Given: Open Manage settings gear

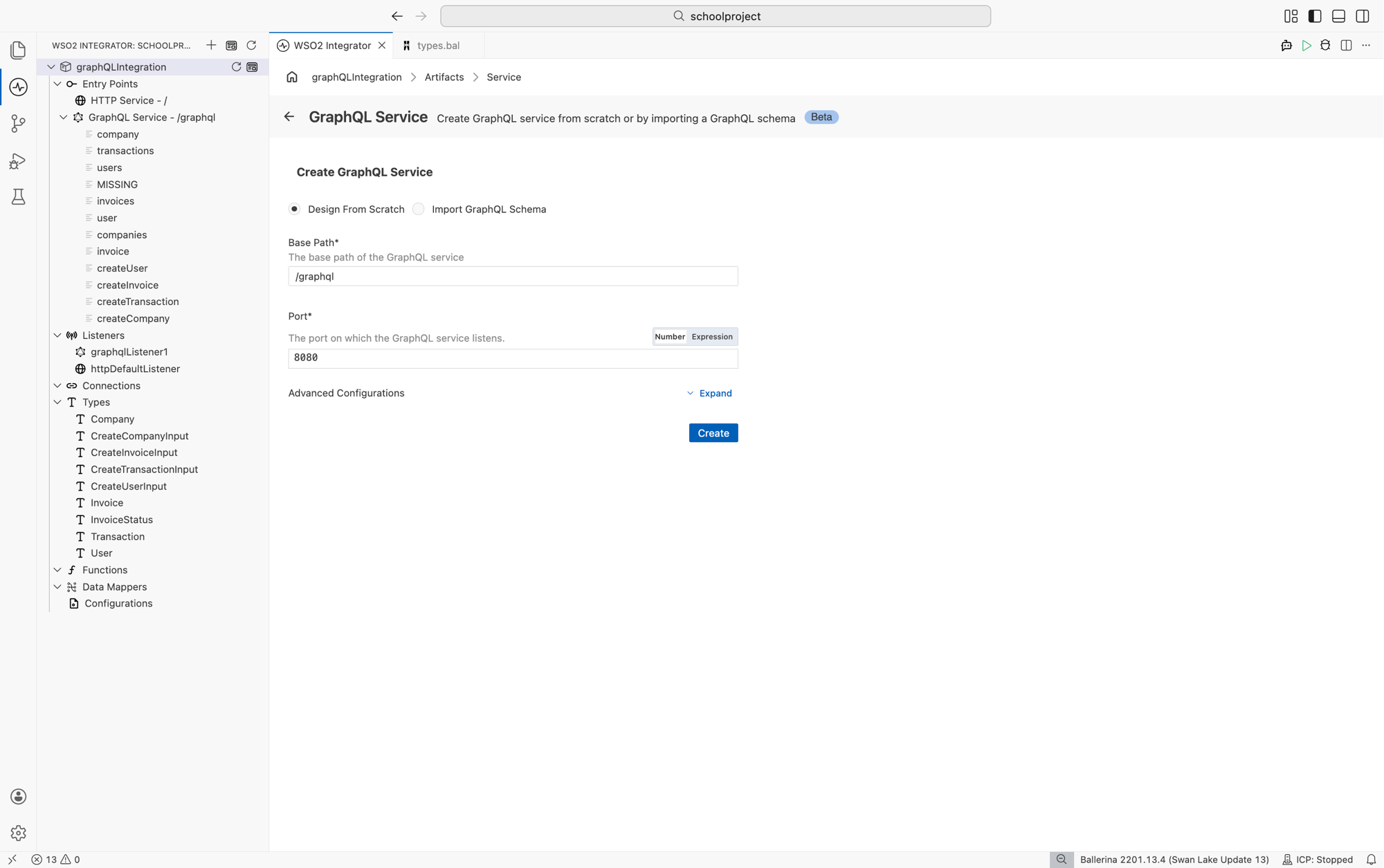Looking at the screenshot, I should [18, 833].
